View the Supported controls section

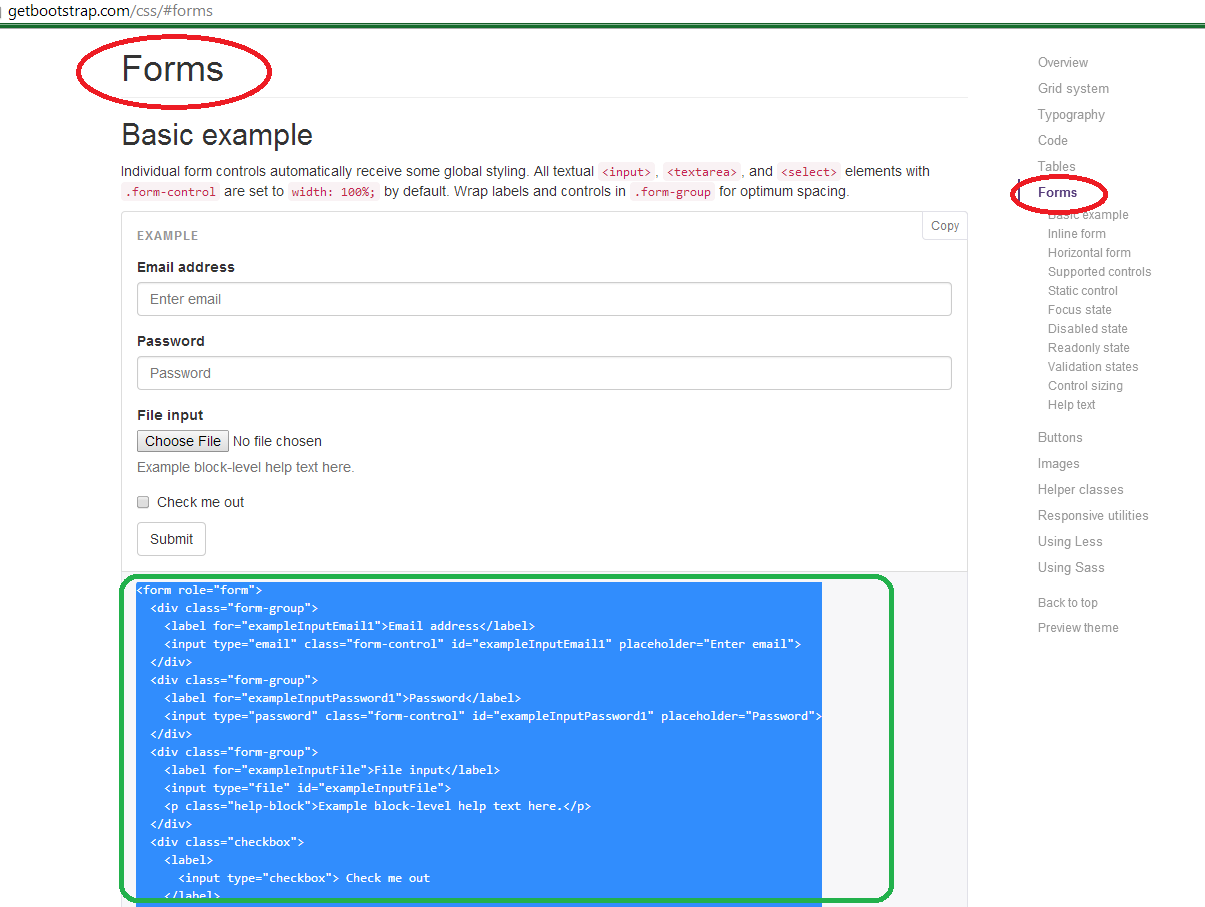coord(1099,271)
